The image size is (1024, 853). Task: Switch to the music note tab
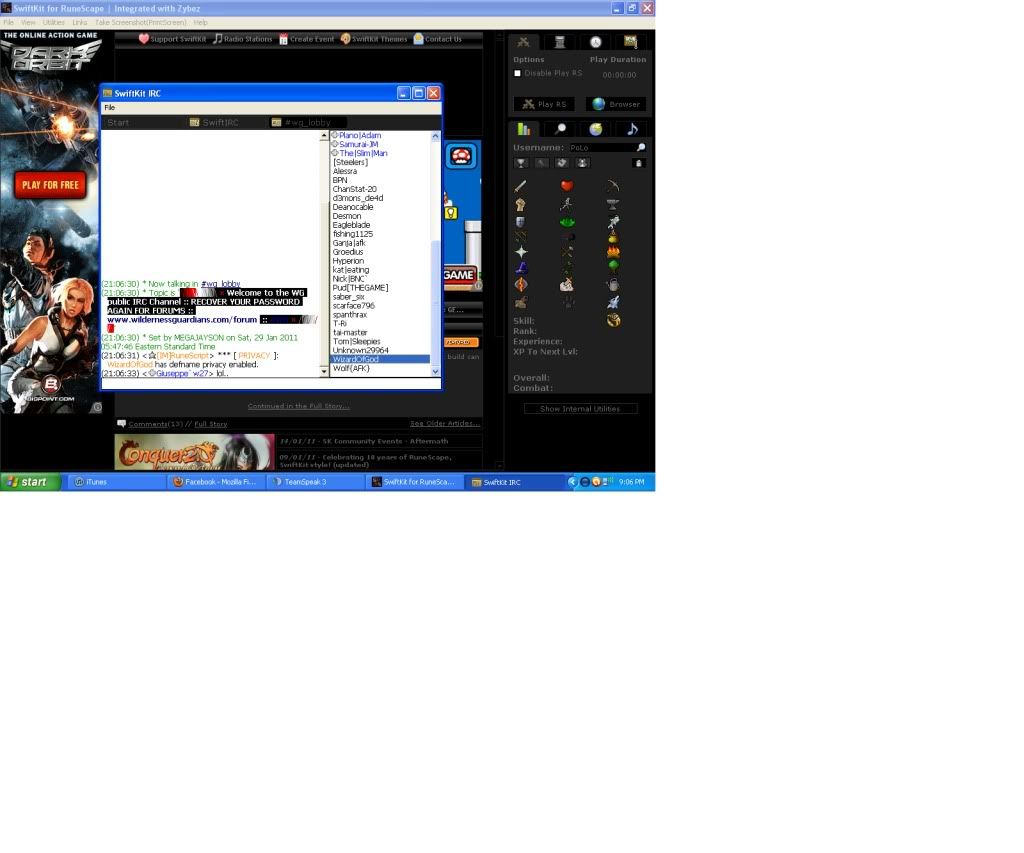tap(632, 129)
